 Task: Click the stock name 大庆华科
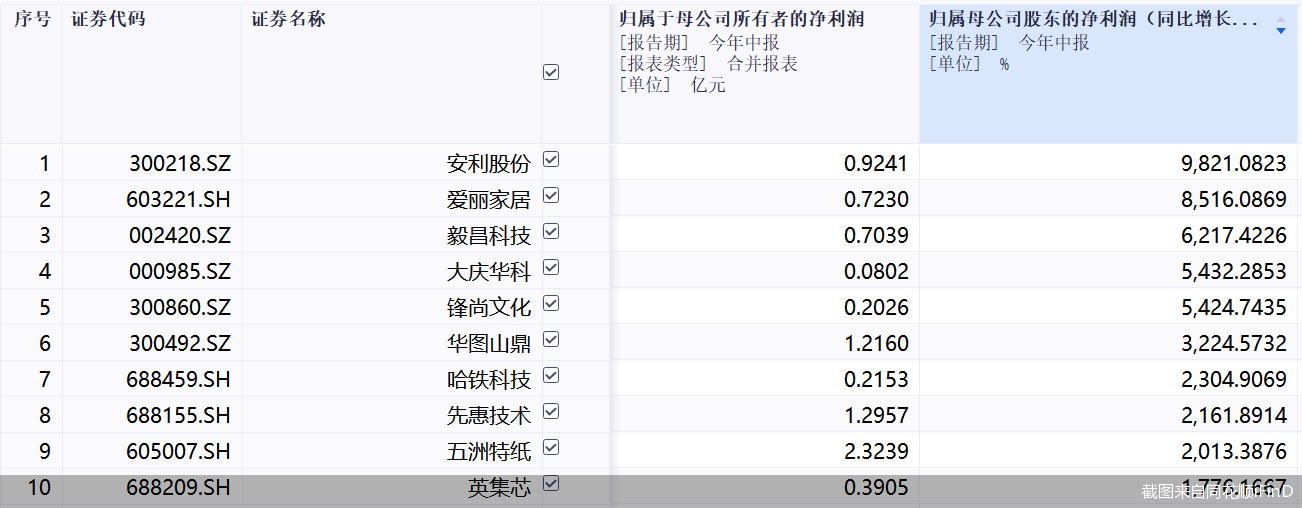tap(489, 272)
